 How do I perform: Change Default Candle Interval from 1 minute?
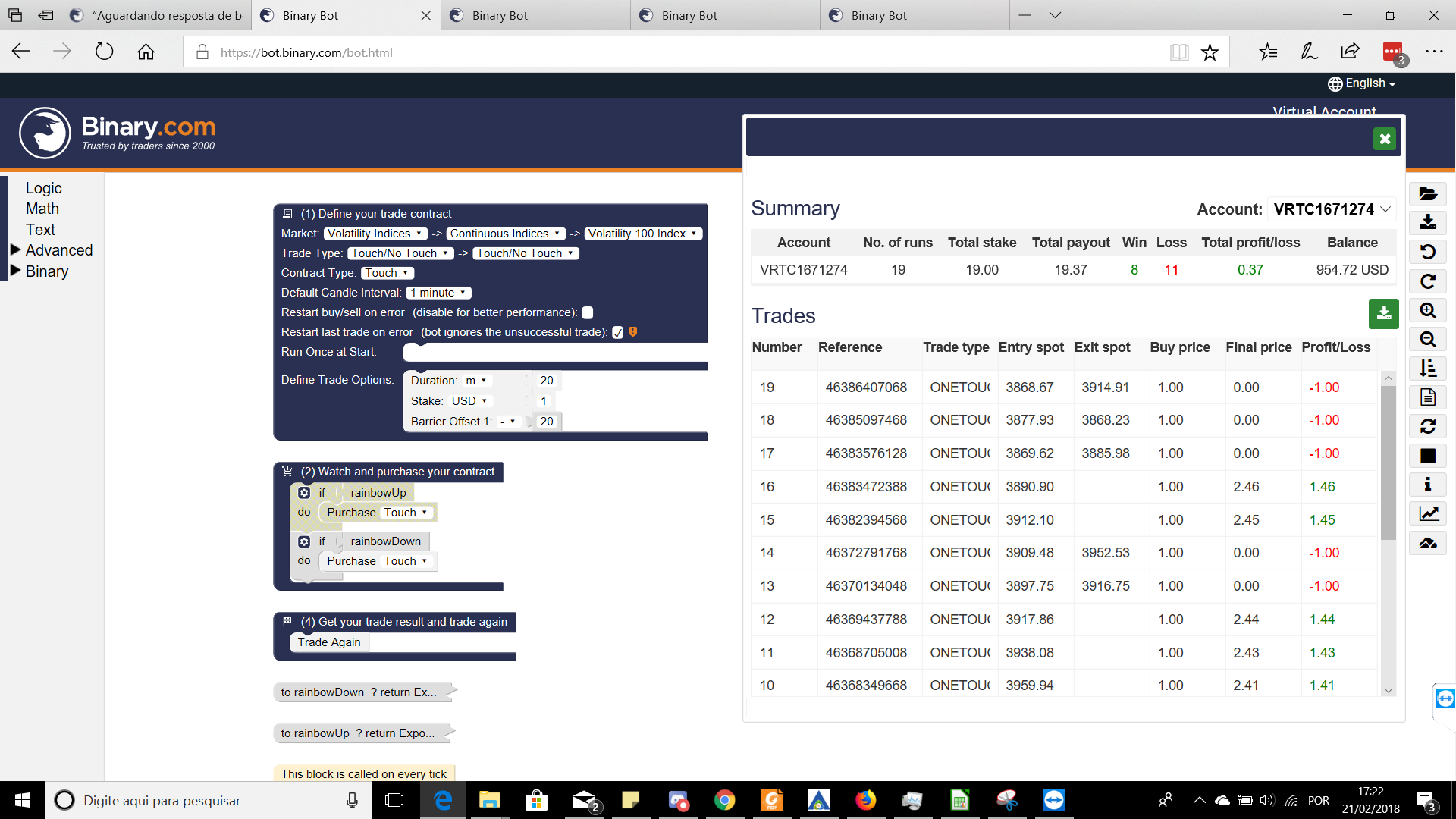pos(438,292)
